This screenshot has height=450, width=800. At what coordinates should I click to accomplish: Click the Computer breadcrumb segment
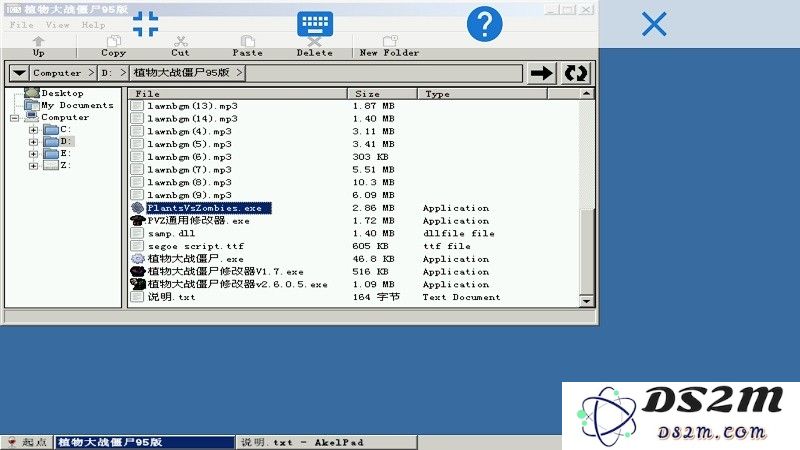(57, 73)
